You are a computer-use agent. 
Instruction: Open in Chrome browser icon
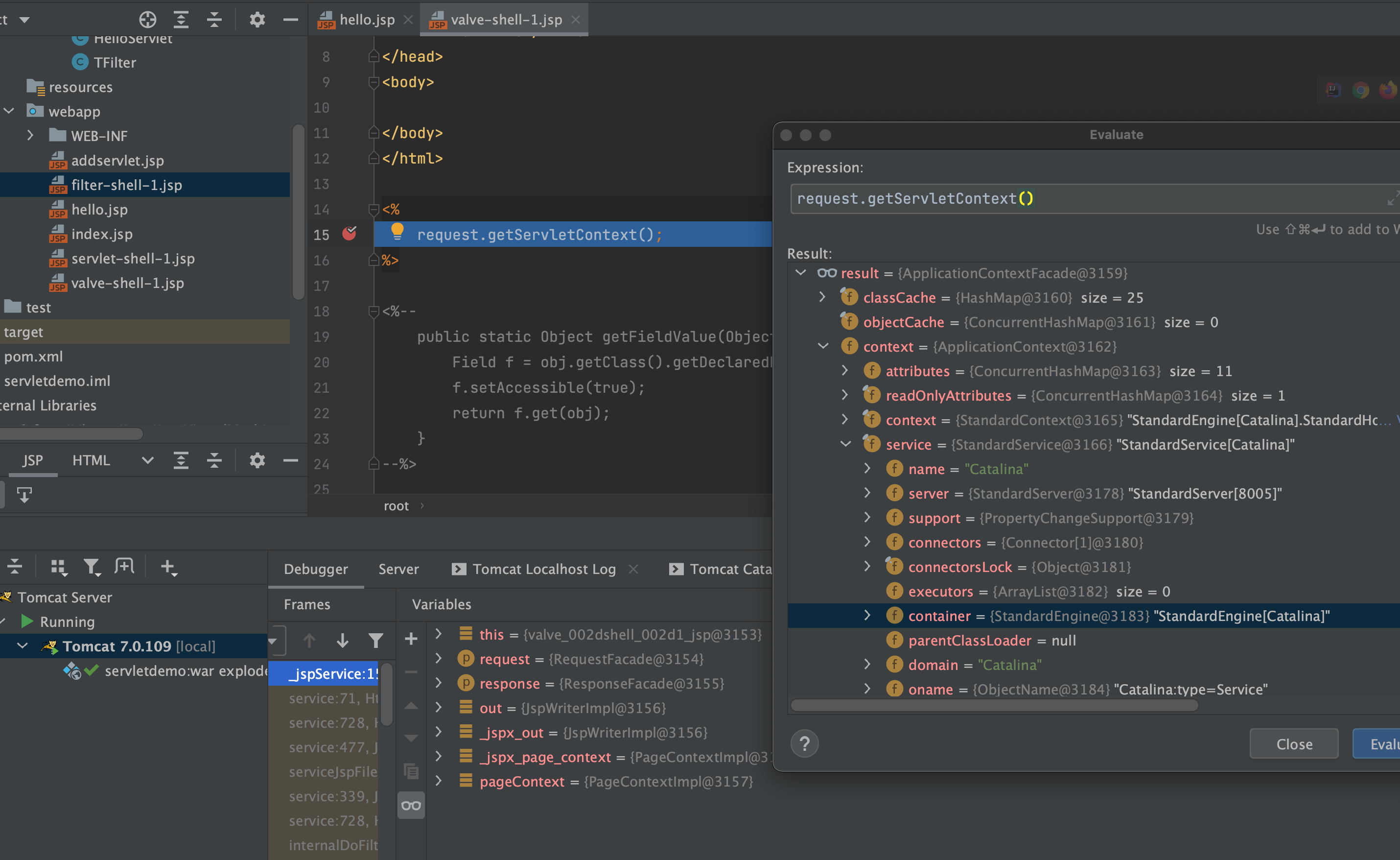point(1361,90)
